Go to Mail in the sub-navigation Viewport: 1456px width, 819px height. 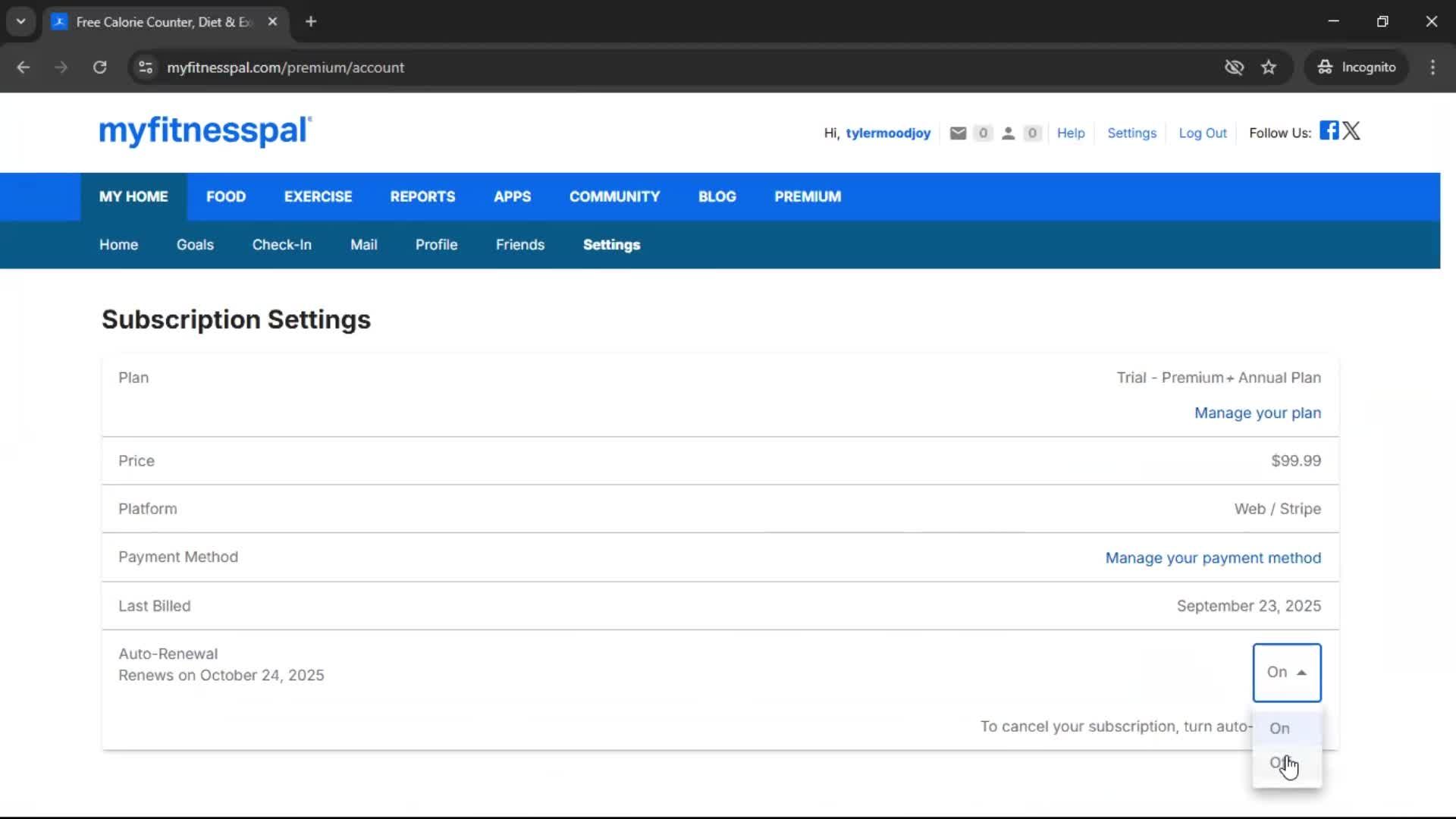pyautogui.click(x=363, y=245)
